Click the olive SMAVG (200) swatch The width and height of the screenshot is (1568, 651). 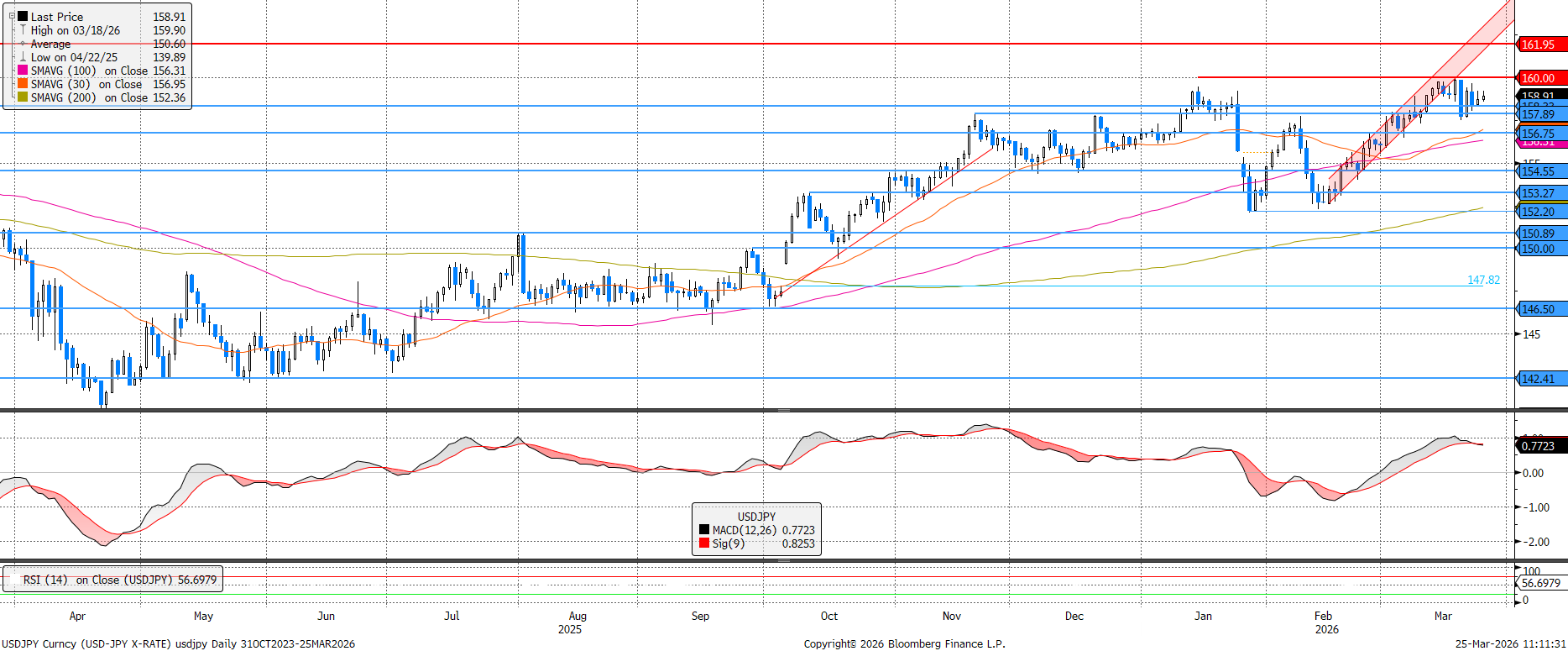click(x=23, y=97)
